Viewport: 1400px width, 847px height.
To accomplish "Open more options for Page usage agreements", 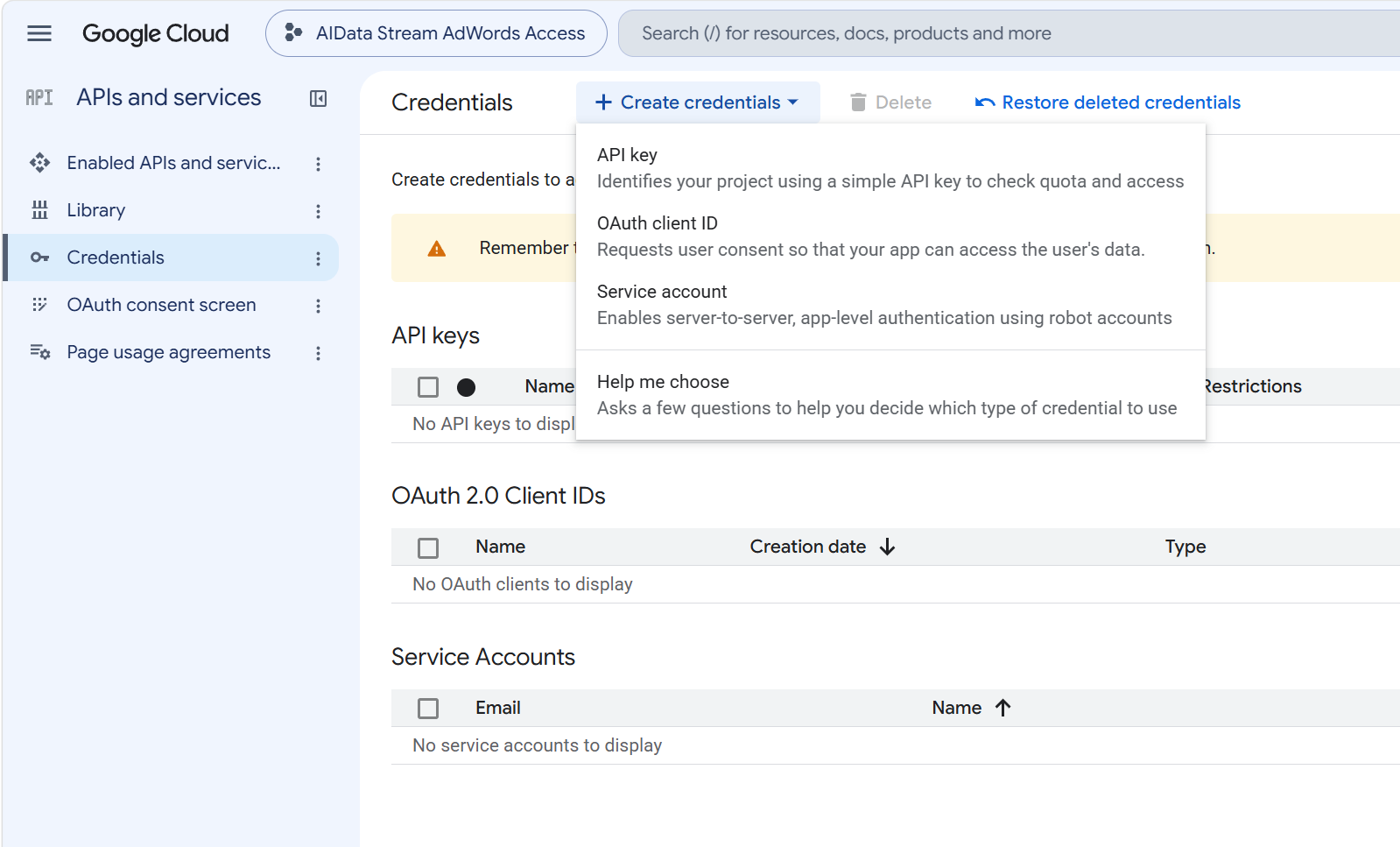I will tap(318, 353).
